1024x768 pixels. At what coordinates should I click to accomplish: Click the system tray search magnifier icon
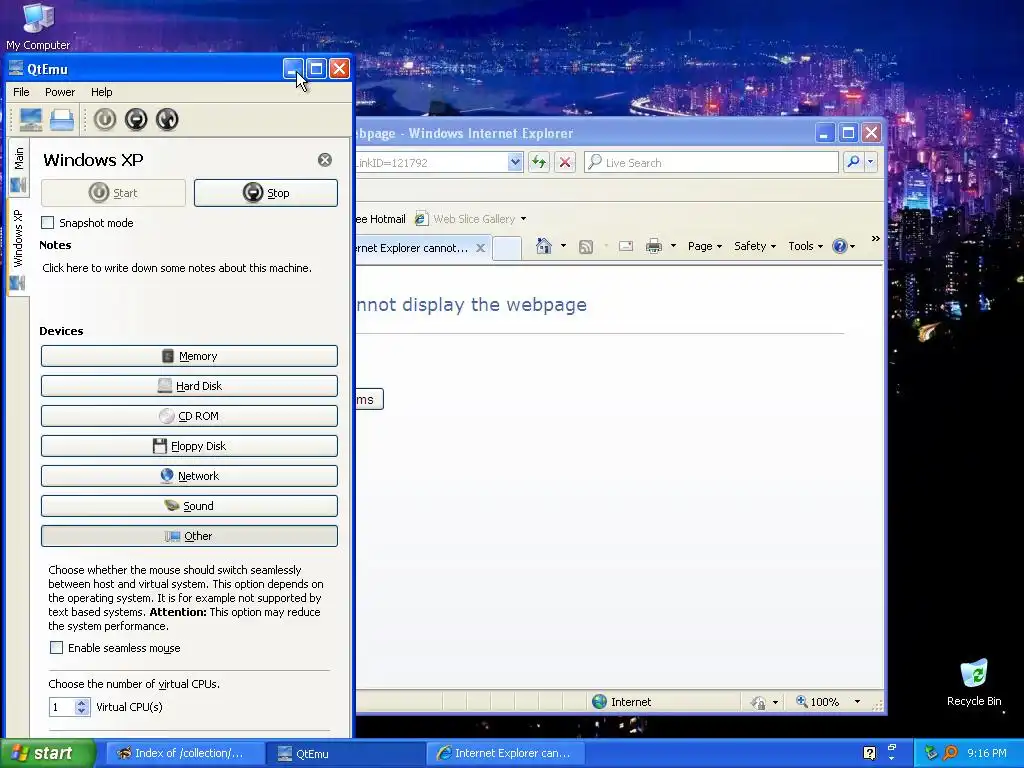(x=951, y=754)
